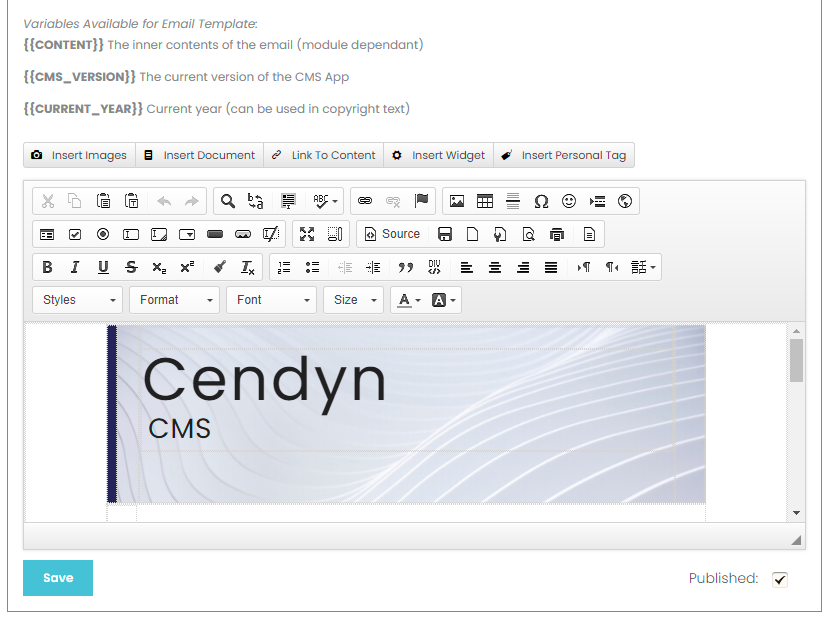Toggle Strikethrough formatting
Screen dimensions: 832x618
[x=131, y=267]
